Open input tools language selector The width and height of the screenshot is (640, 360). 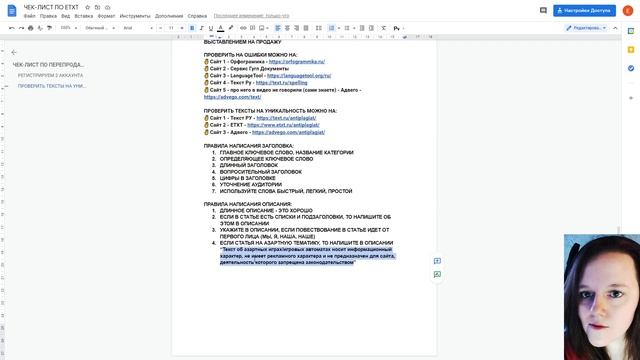point(398,28)
